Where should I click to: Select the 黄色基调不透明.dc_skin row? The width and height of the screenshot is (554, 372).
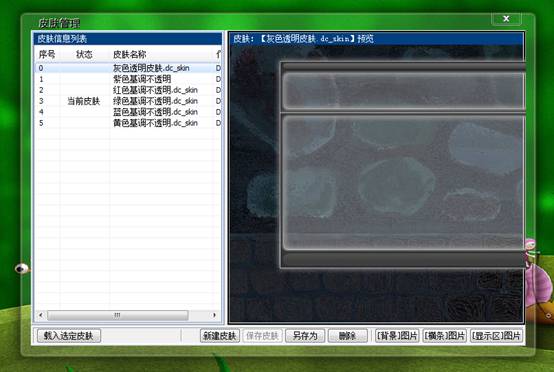128,123
